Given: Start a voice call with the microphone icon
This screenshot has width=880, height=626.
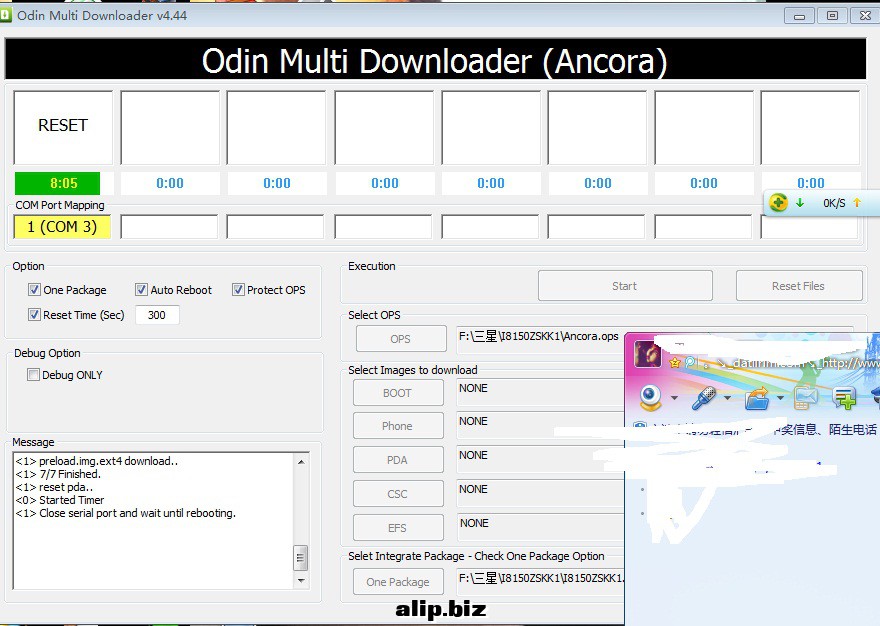Looking at the screenshot, I should 703,397.
